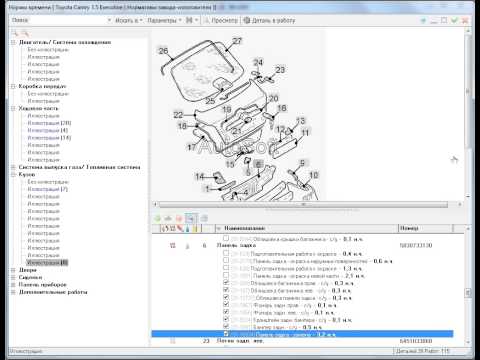Click the first magnifier icon above the tree

15,33
